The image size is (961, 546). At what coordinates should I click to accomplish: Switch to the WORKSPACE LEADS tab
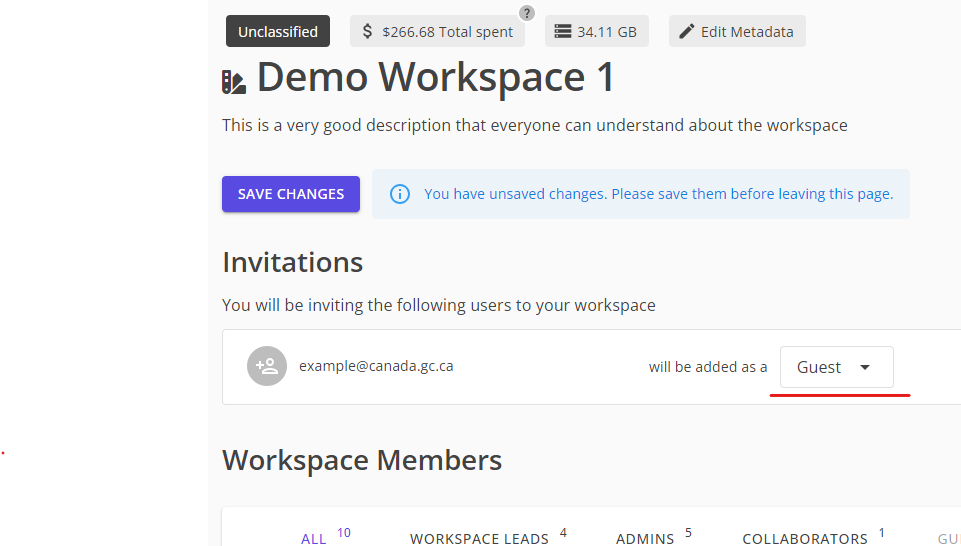(479, 539)
